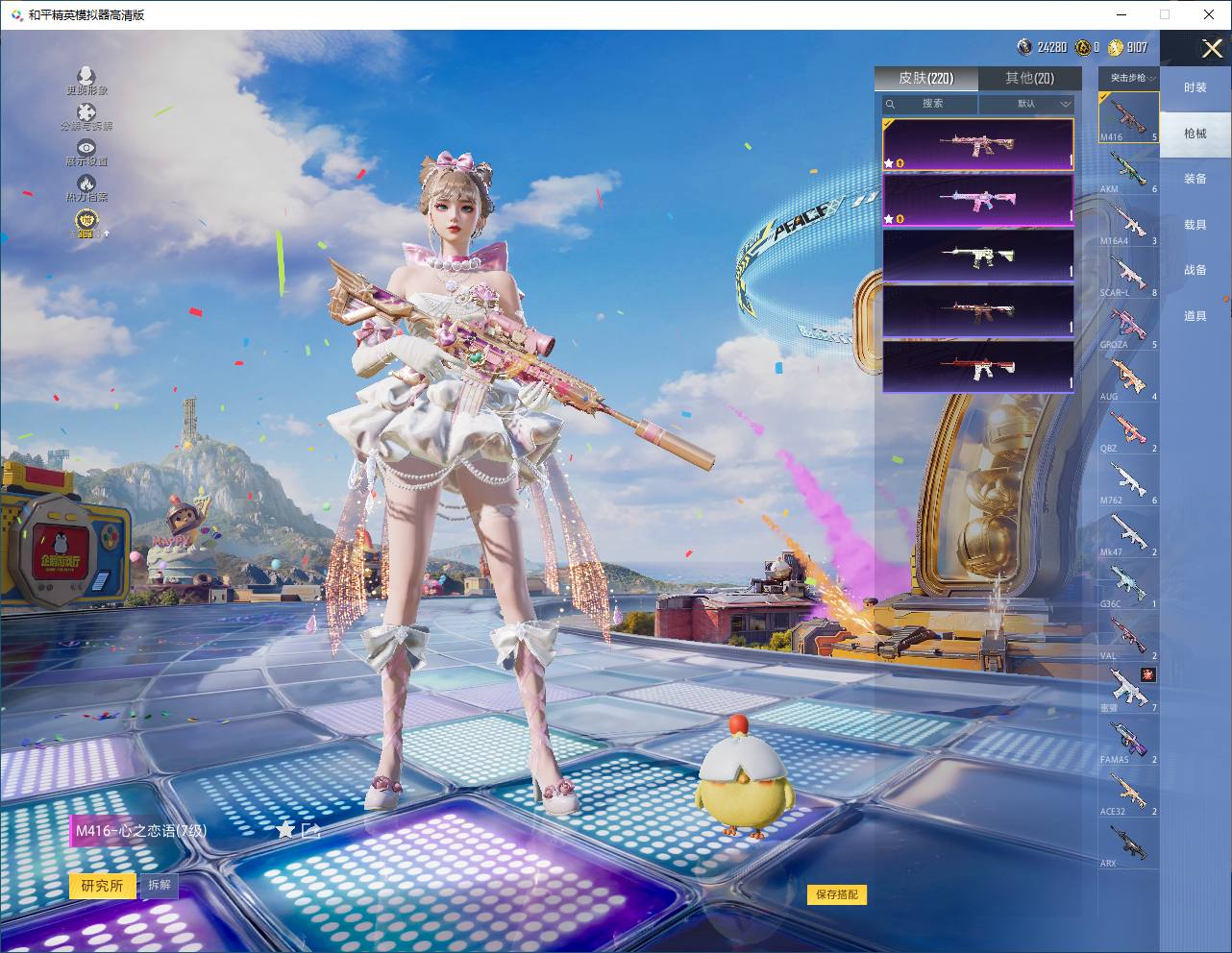This screenshot has width=1232, height=953.
Task: Select the AUG weapon in the rifle list
Action: (x=1128, y=378)
